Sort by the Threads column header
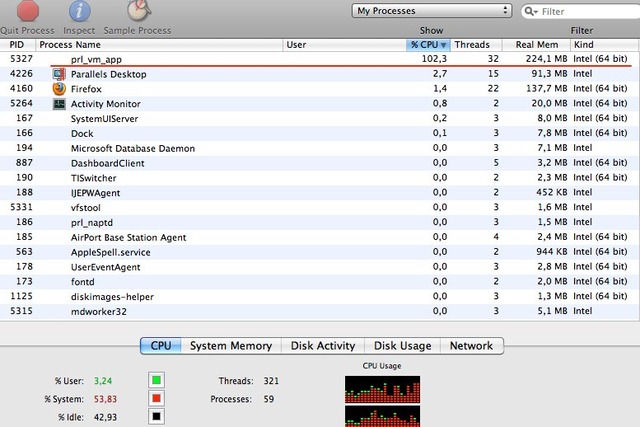 476,45
